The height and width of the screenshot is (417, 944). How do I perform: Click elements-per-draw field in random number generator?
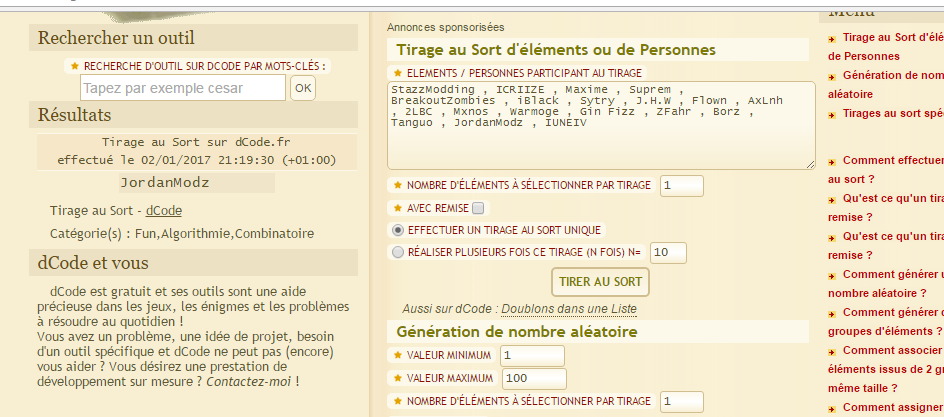[682, 401]
